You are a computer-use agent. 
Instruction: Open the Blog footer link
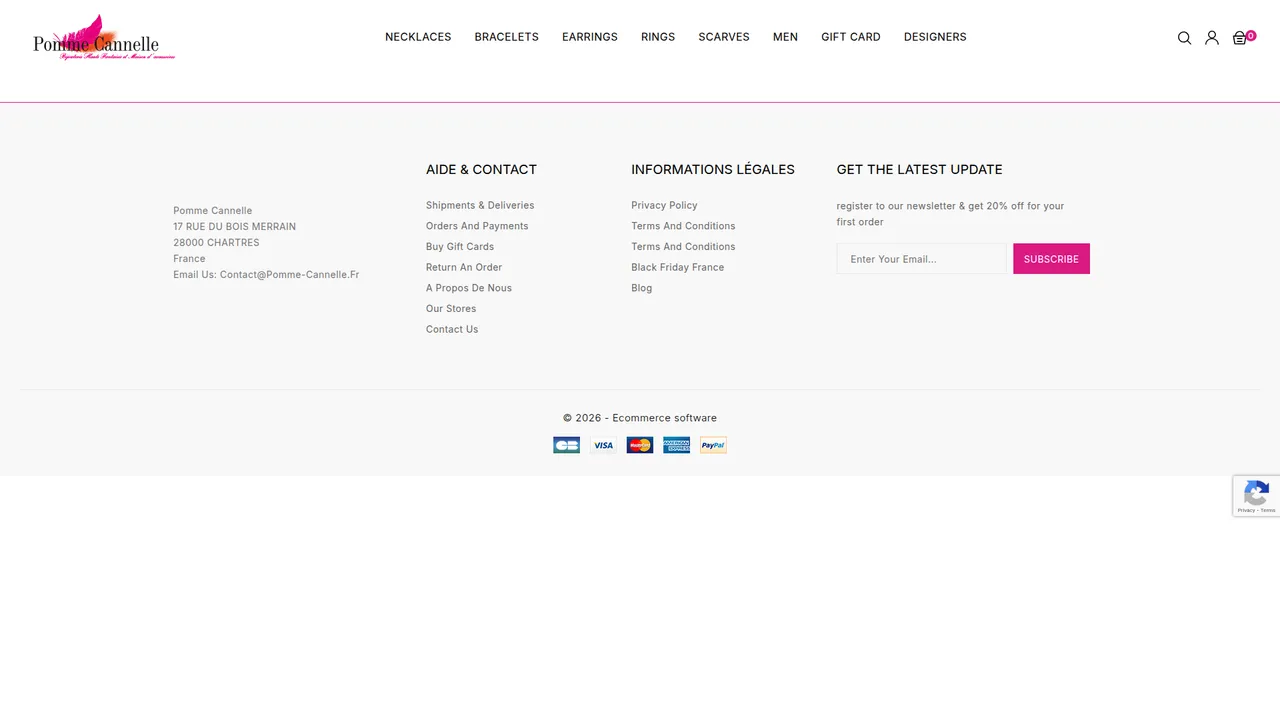click(x=642, y=288)
